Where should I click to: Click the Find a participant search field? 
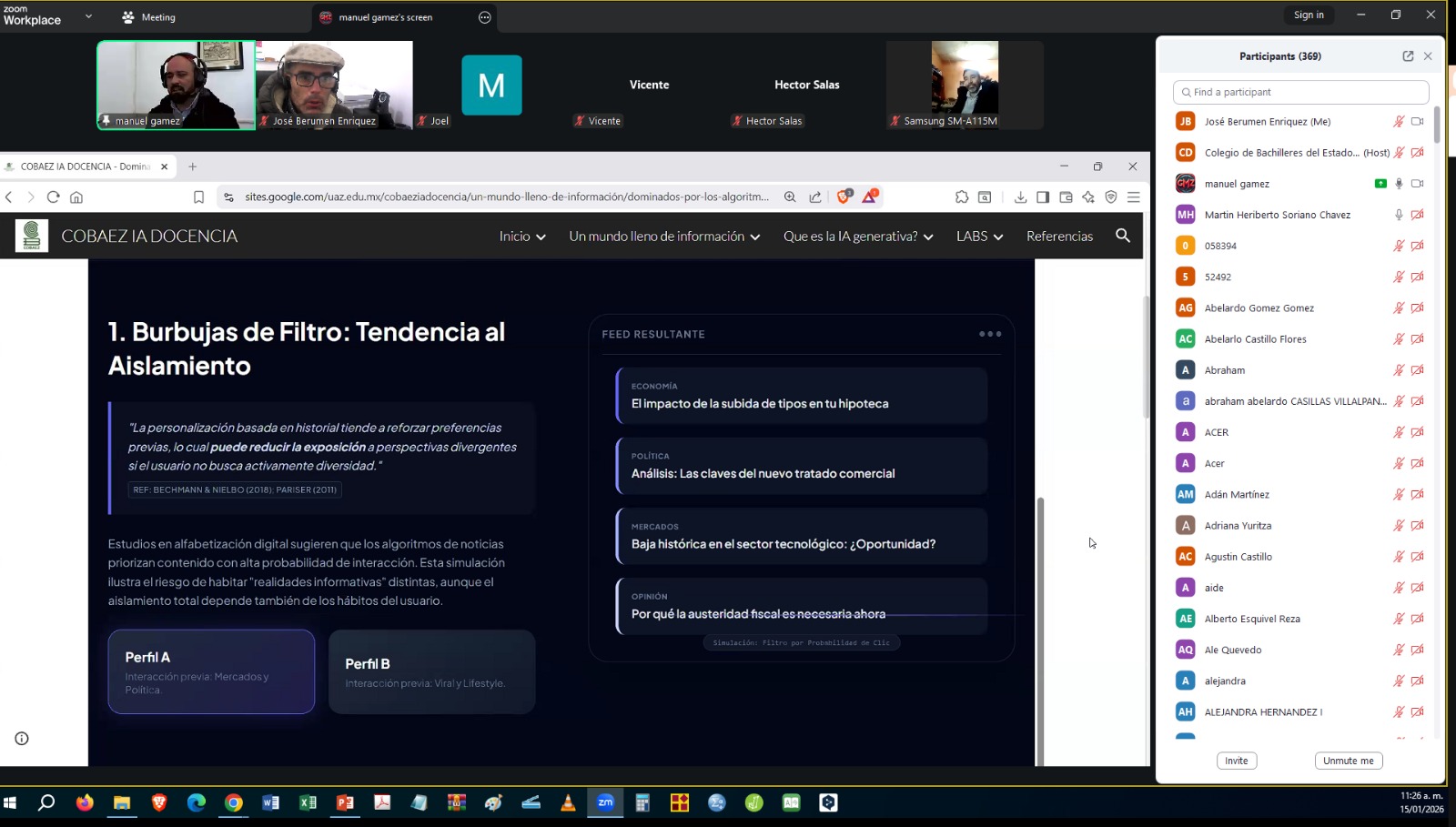(x=1300, y=92)
